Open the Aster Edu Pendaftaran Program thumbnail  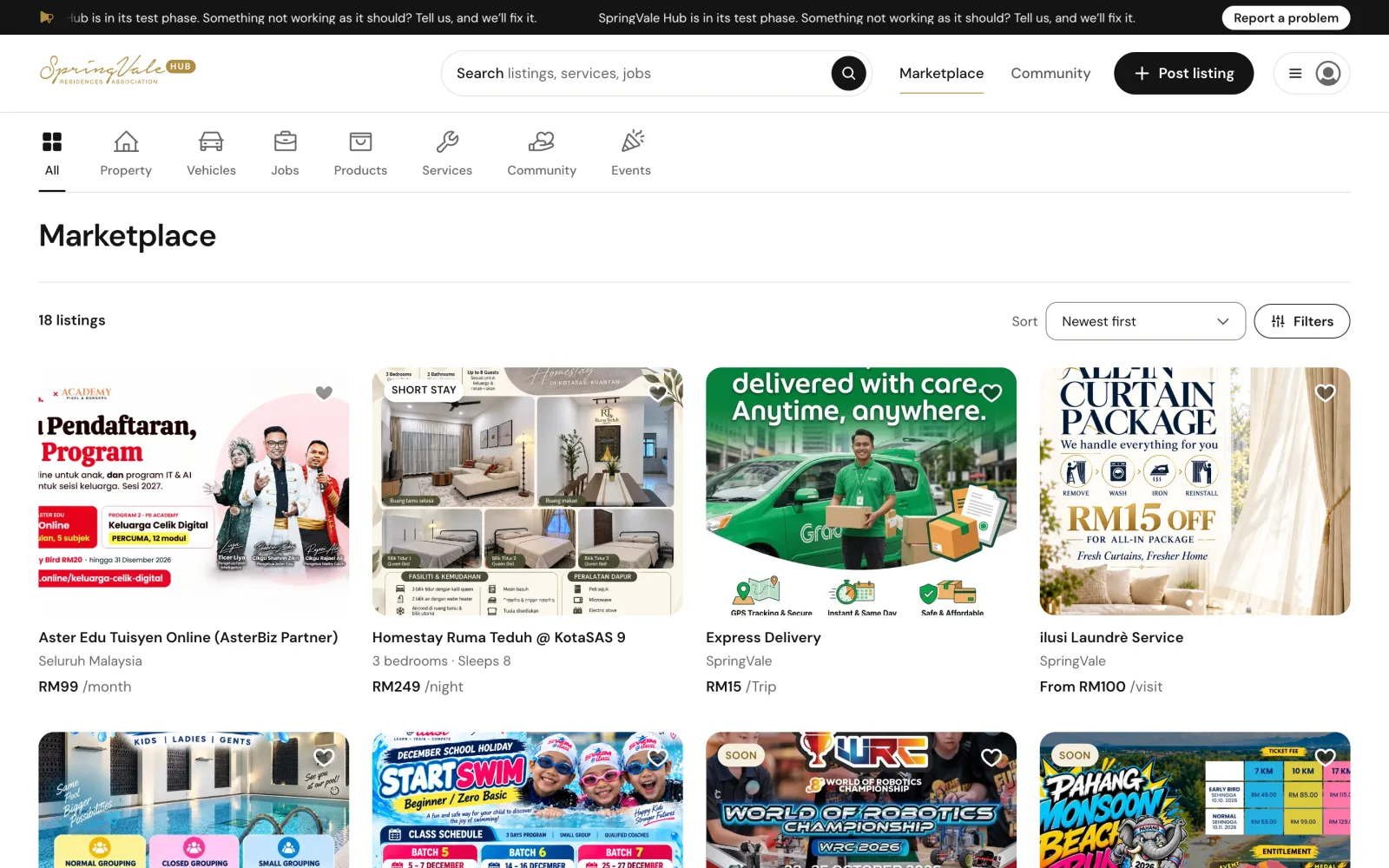click(x=194, y=491)
